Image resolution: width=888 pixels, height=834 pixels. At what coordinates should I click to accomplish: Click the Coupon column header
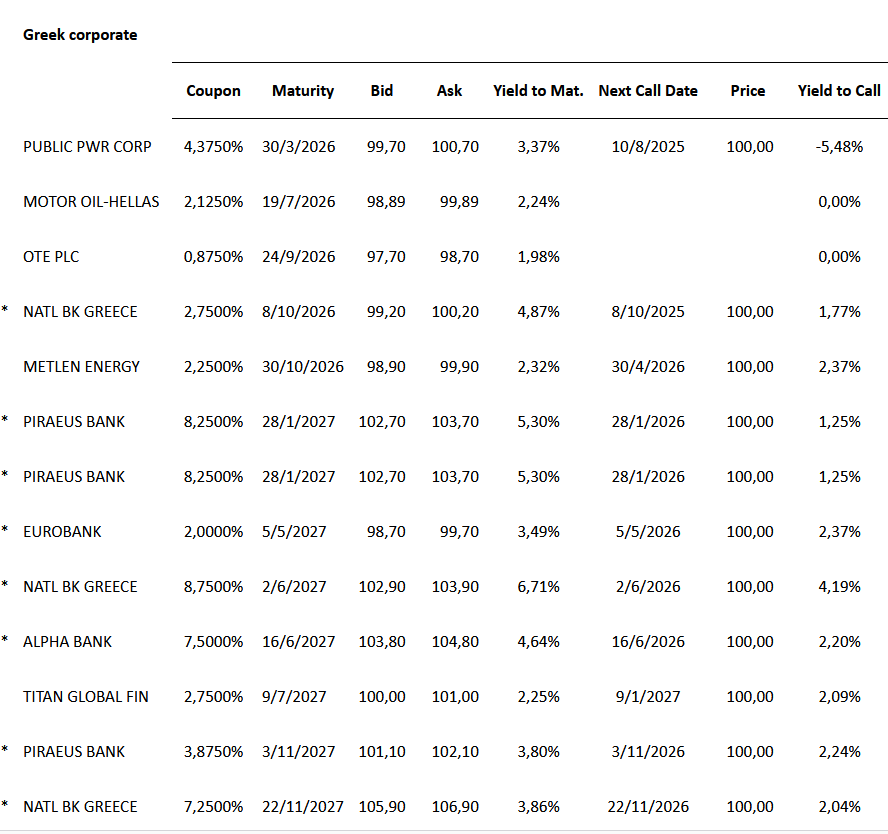point(213,91)
